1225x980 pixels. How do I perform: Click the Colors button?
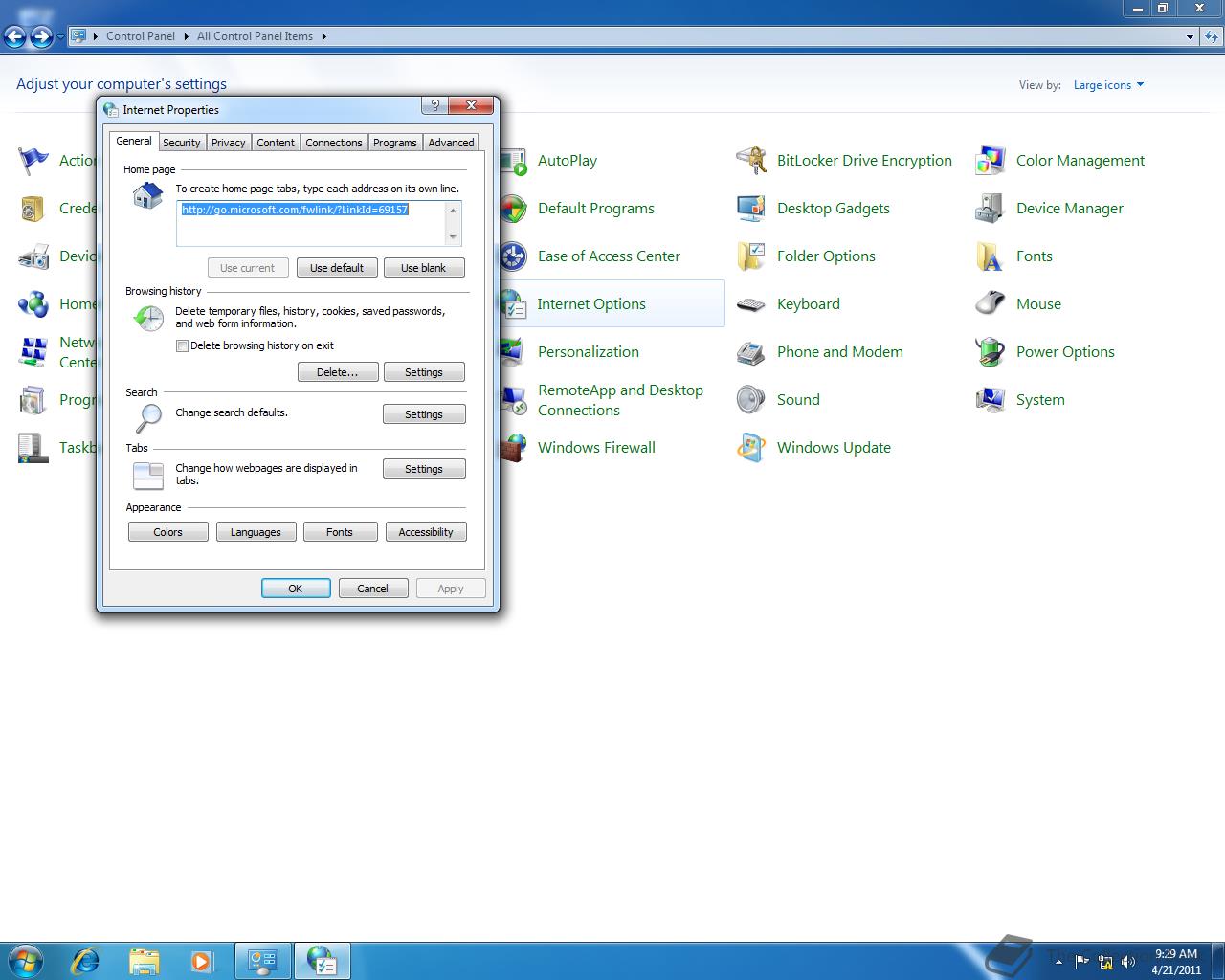[167, 532]
